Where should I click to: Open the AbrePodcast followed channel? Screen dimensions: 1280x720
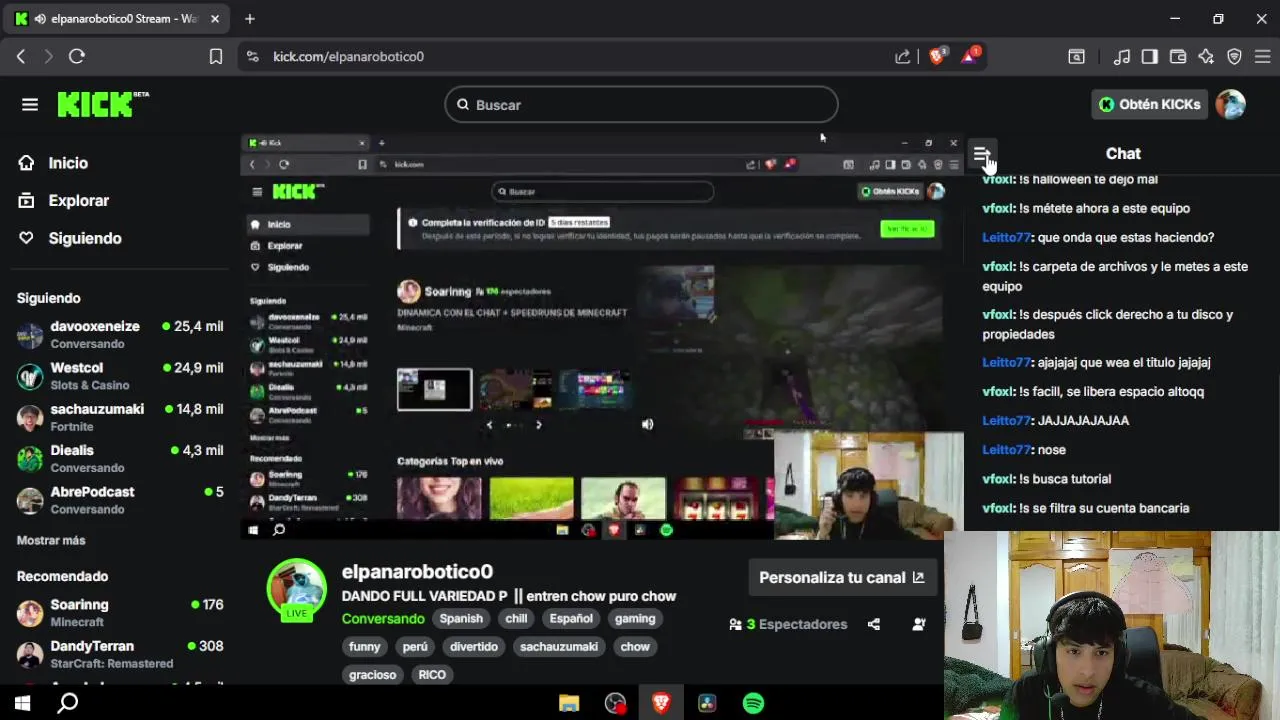(120, 500)
